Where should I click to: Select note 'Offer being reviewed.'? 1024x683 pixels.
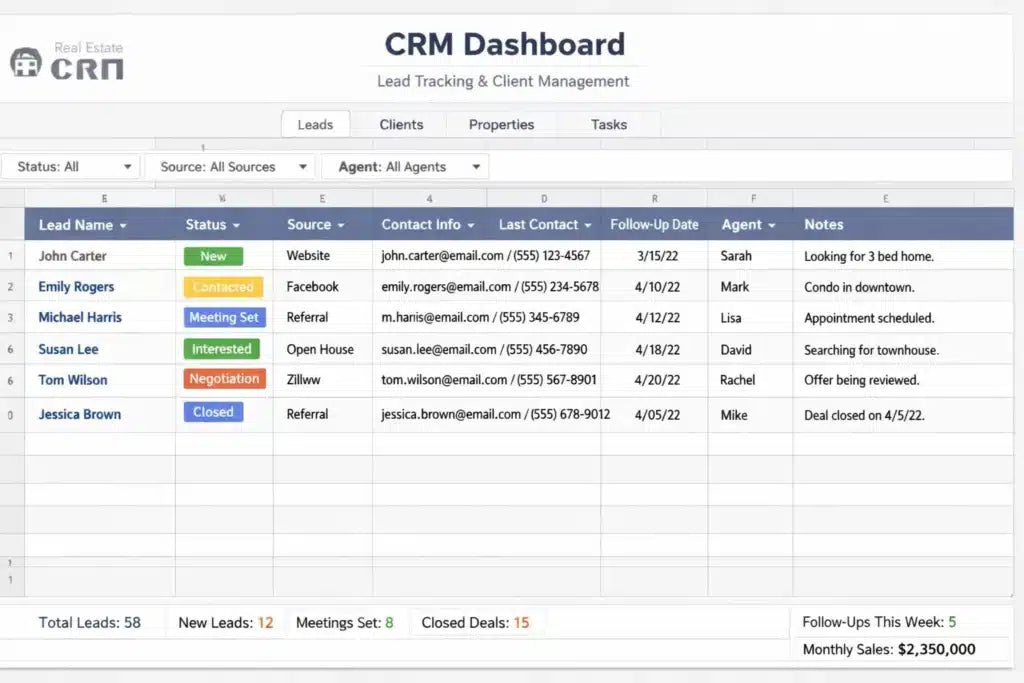pos(861,380)
